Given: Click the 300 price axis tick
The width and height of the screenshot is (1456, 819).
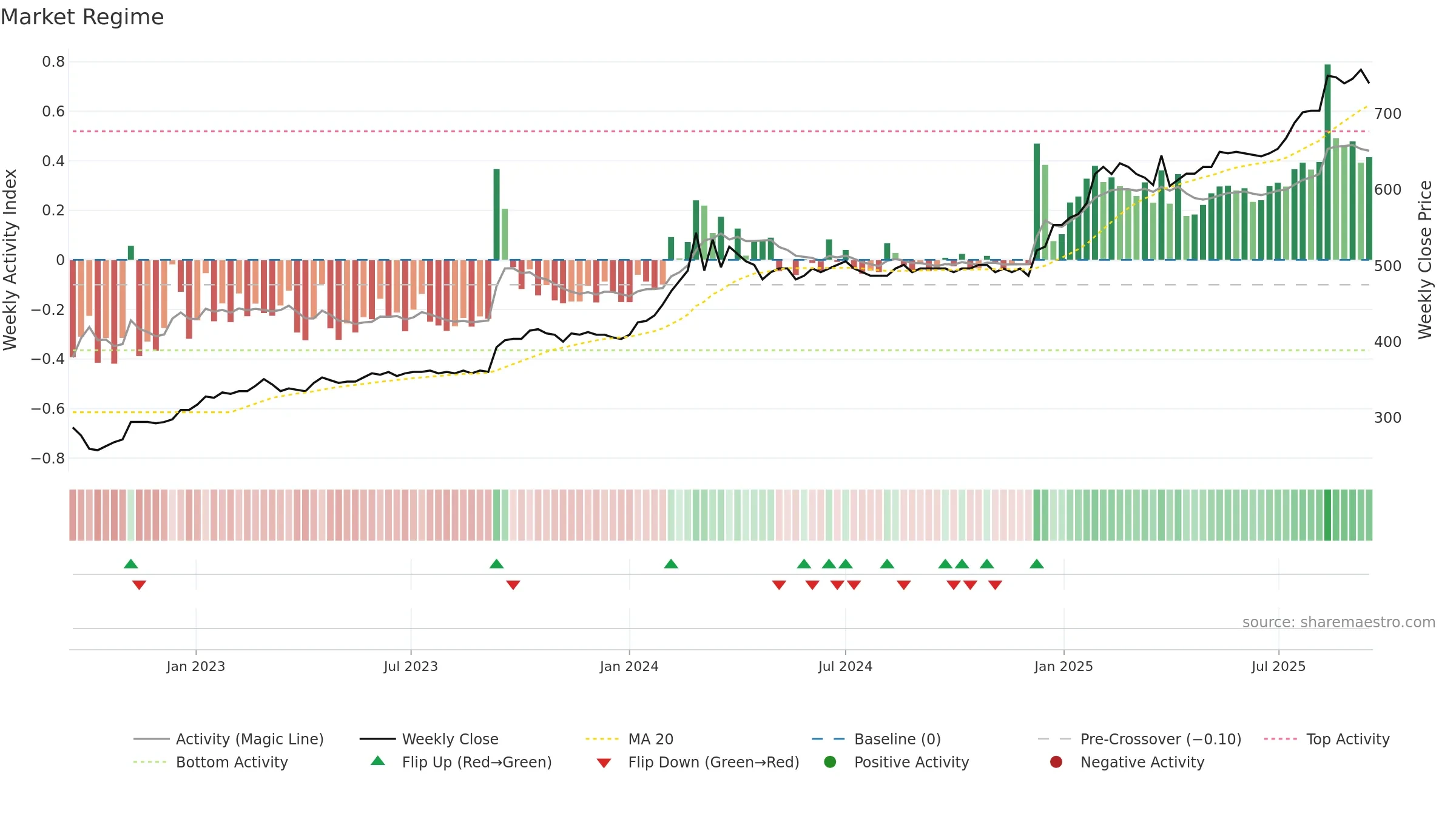Looking at the screenshot, I should pos(1388,418).
